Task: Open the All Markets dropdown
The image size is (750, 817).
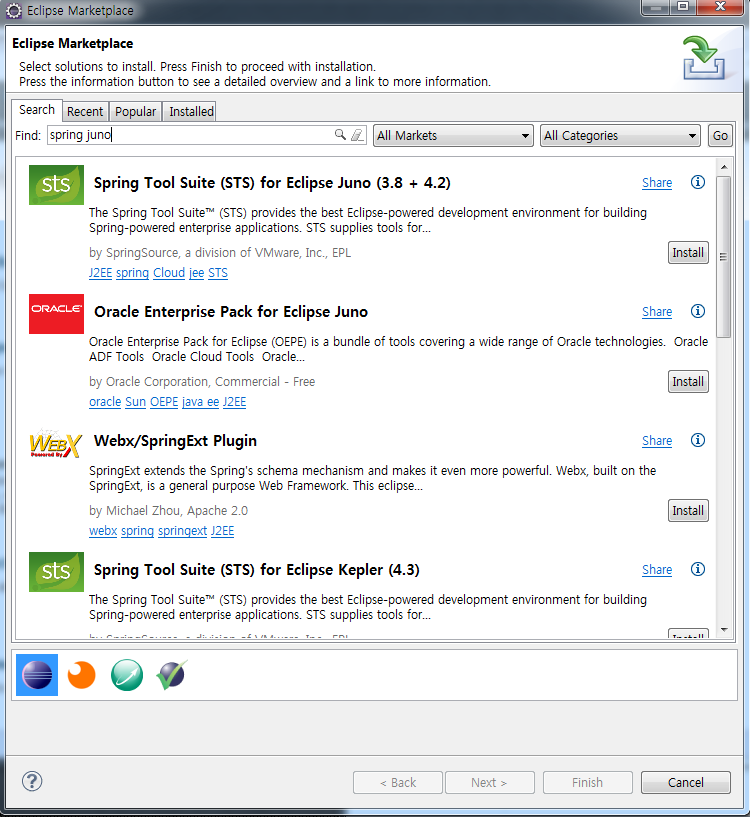Action: click(453, 135)
